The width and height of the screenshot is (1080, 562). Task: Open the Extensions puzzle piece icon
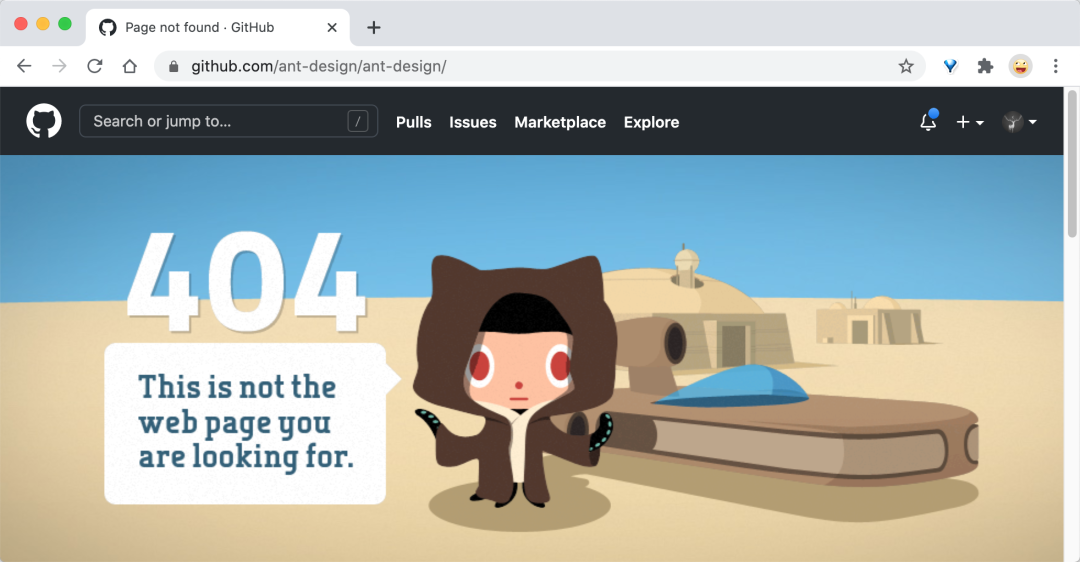(985, 66)
